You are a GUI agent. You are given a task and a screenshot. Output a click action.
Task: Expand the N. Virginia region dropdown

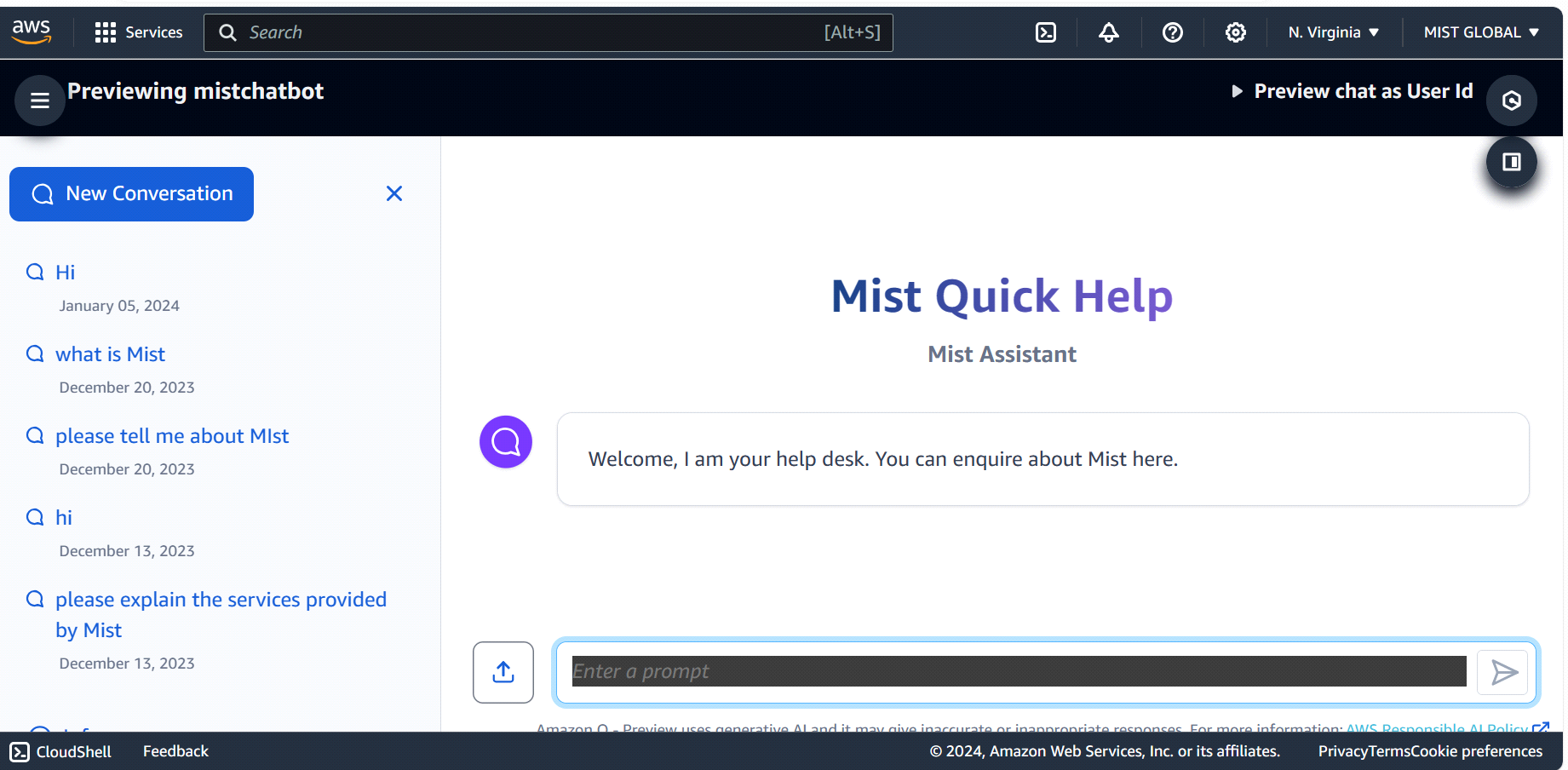[1333, 32]
